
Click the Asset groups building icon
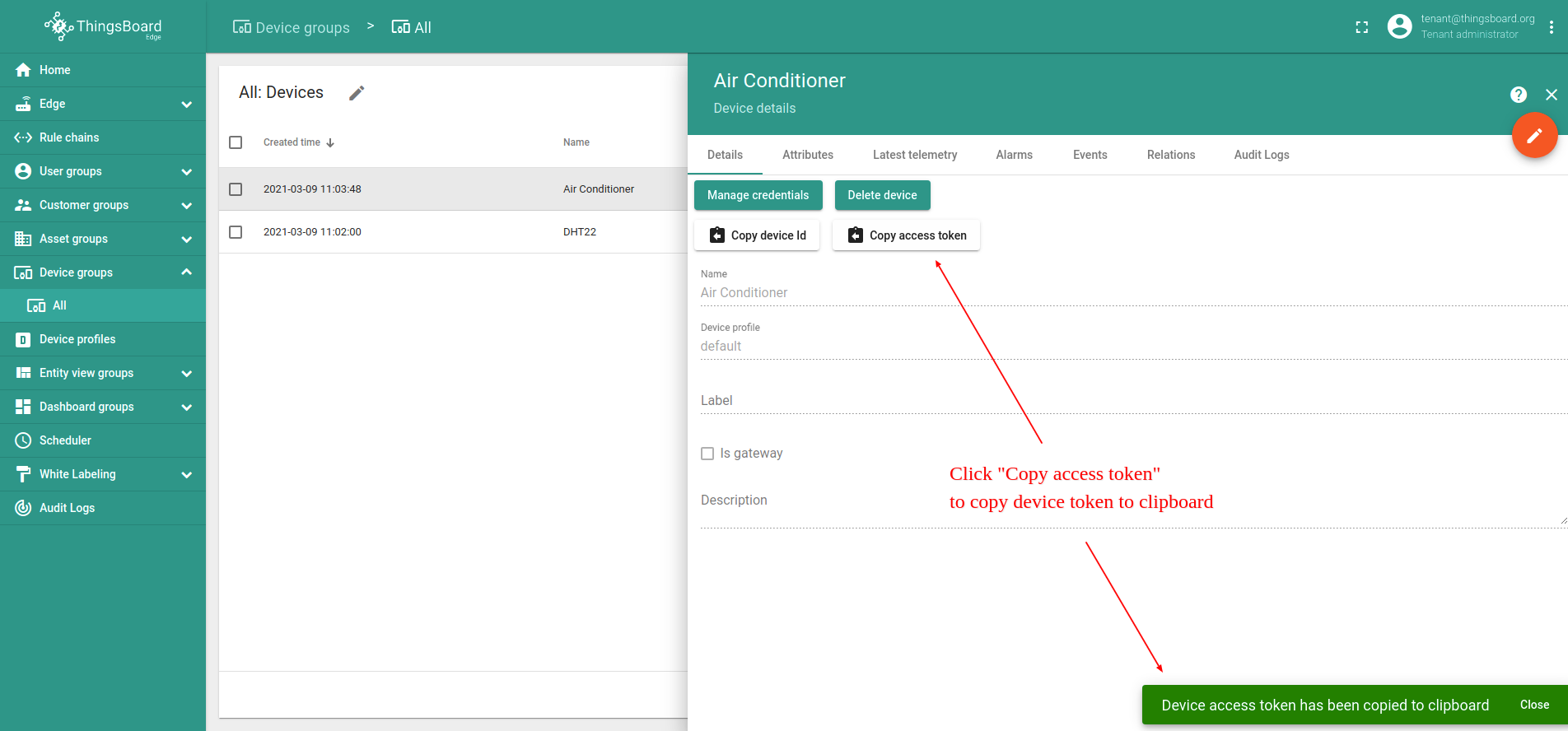pos(23,239)
